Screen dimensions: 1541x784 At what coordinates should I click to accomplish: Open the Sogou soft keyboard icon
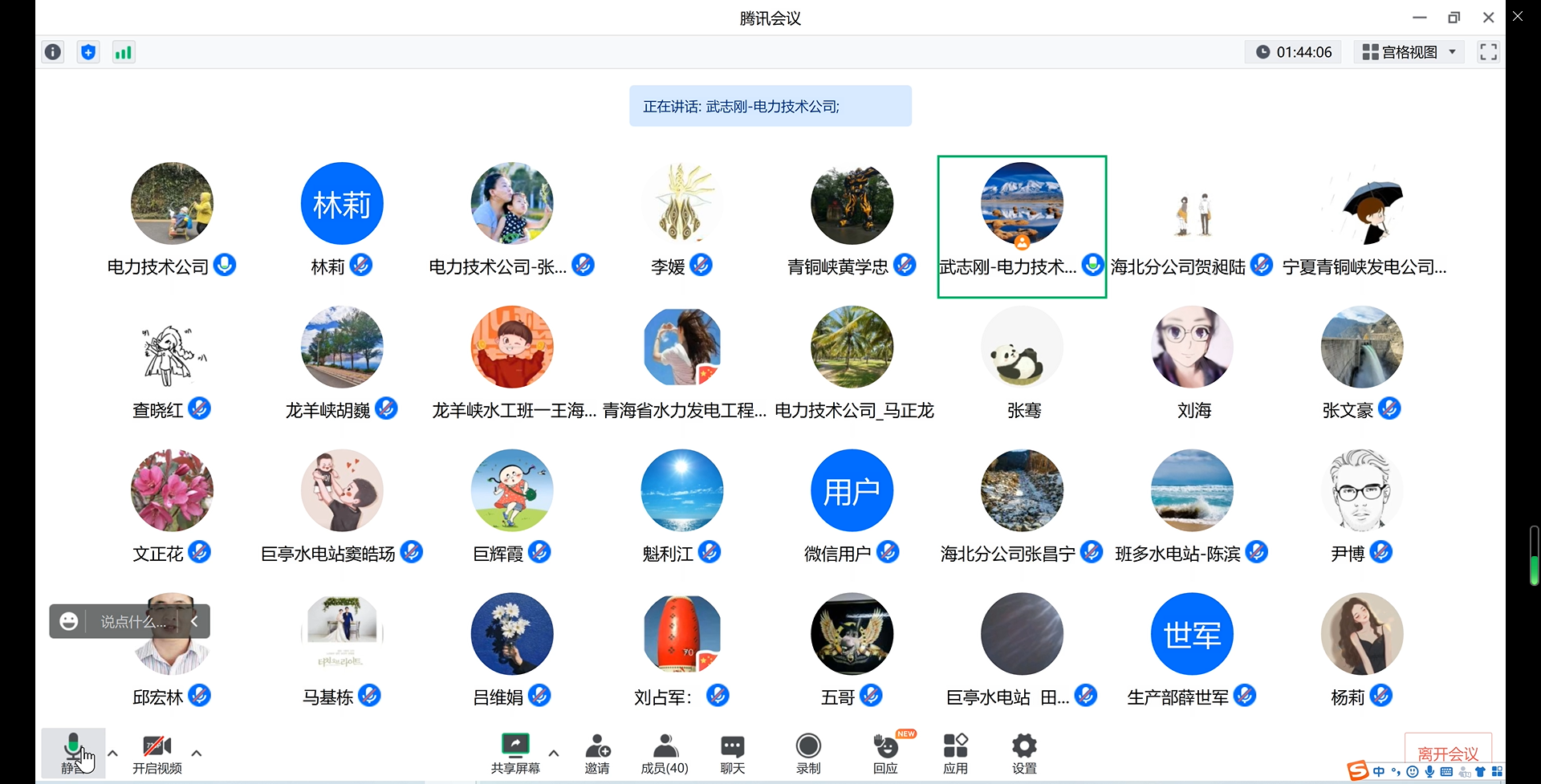click(1446, 772)
